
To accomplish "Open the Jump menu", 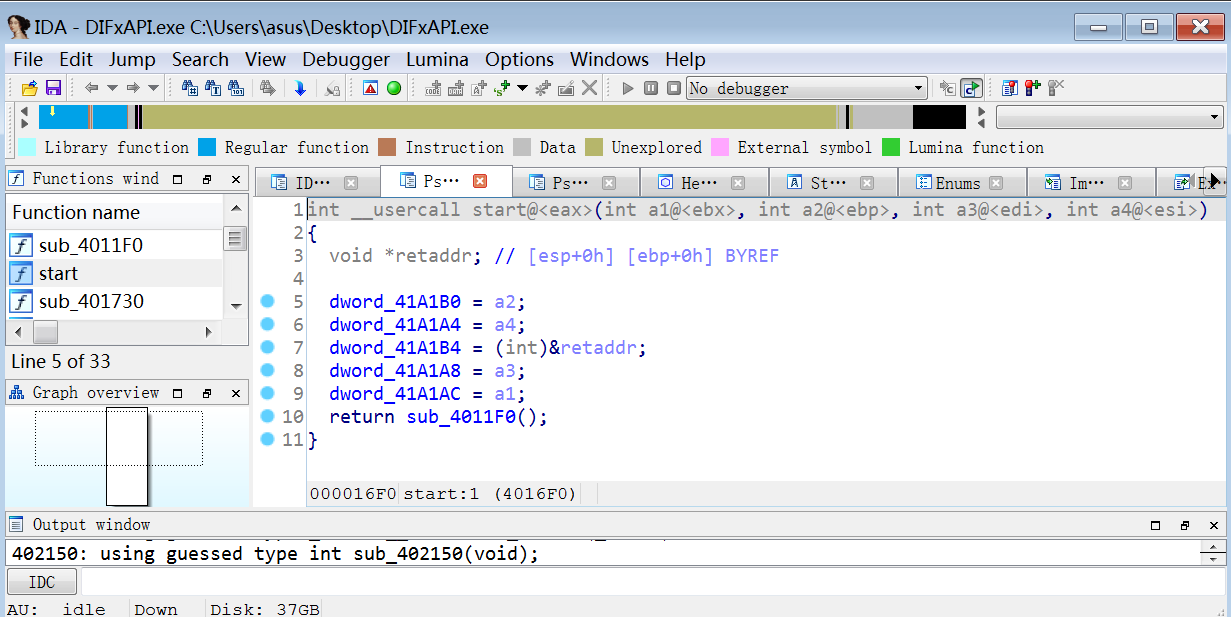I will (132, 59).
